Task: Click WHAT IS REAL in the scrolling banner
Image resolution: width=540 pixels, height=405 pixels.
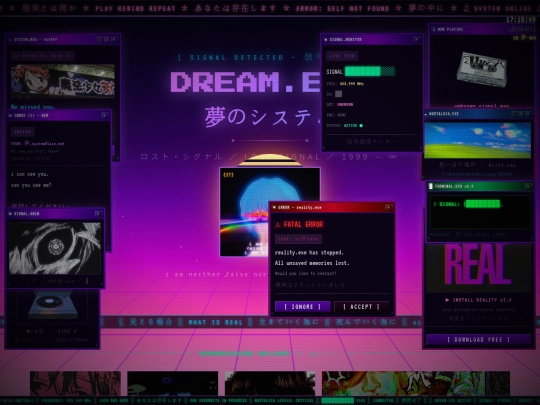Action: pyautogui.click(x=216, y=322)
